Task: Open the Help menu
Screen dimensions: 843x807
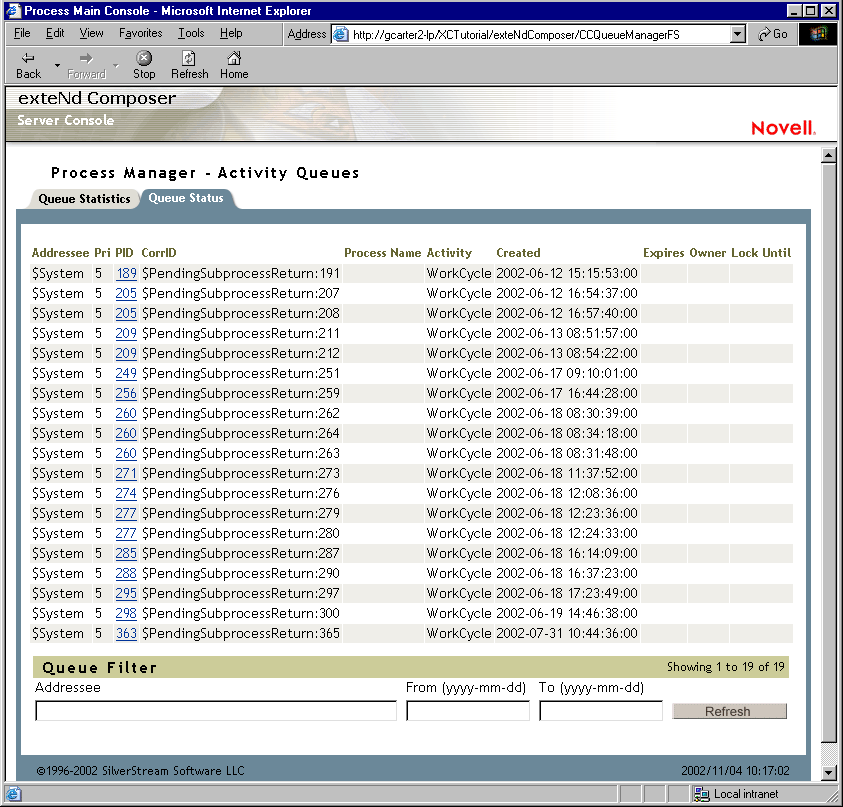Action: pyautogui.click(x=231, y=33)
